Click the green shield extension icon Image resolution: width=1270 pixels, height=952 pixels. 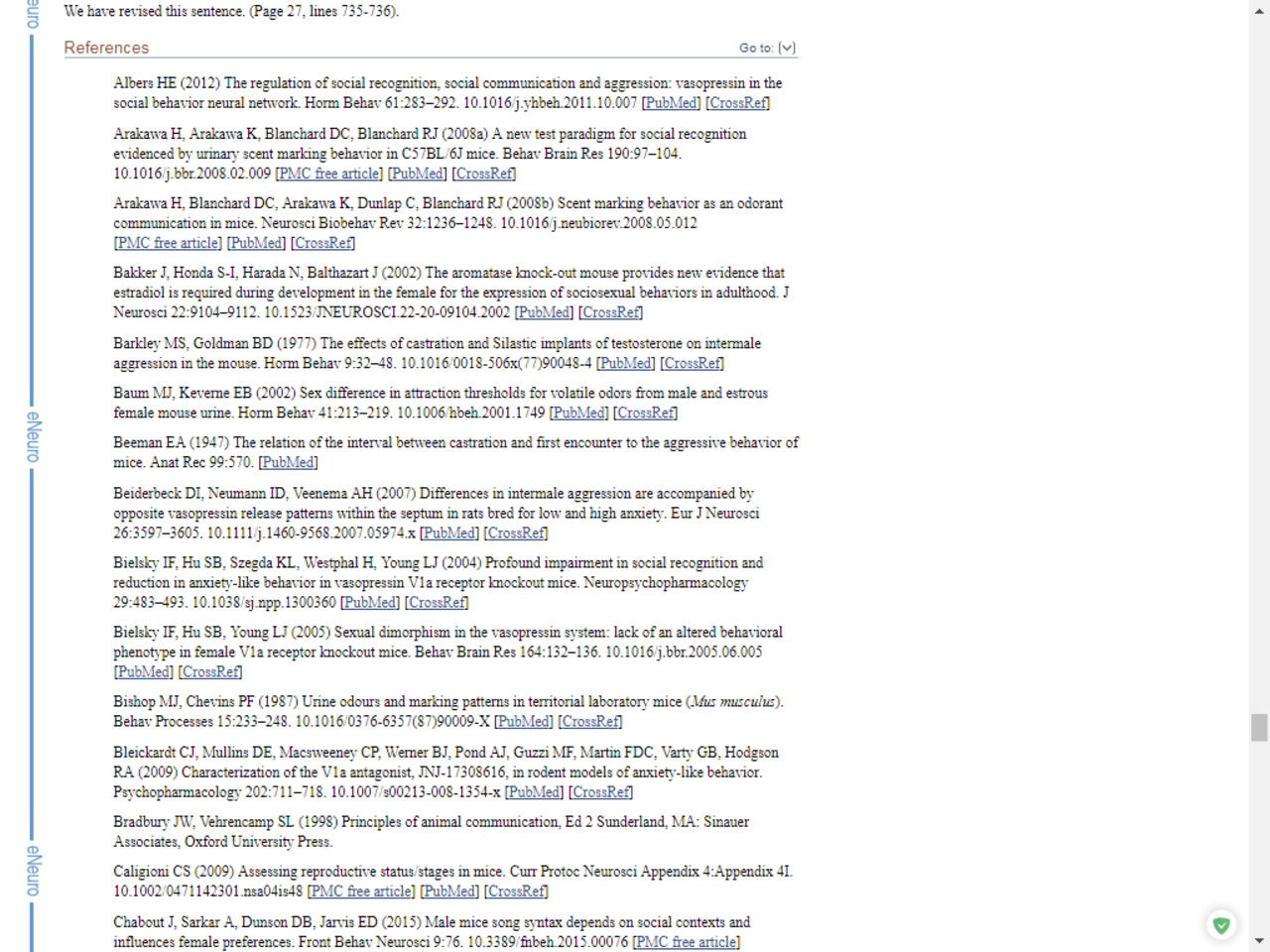click(1221, 925)
